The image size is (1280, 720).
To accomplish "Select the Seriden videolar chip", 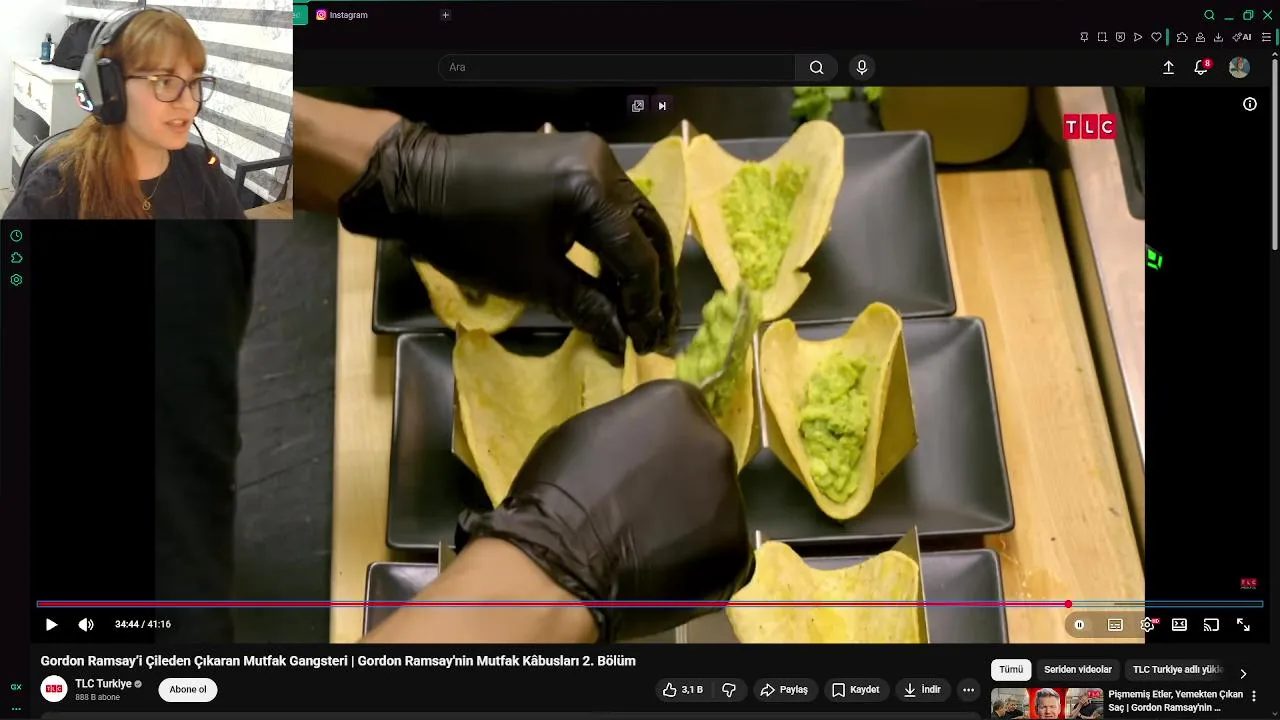I will point(1078,670).
